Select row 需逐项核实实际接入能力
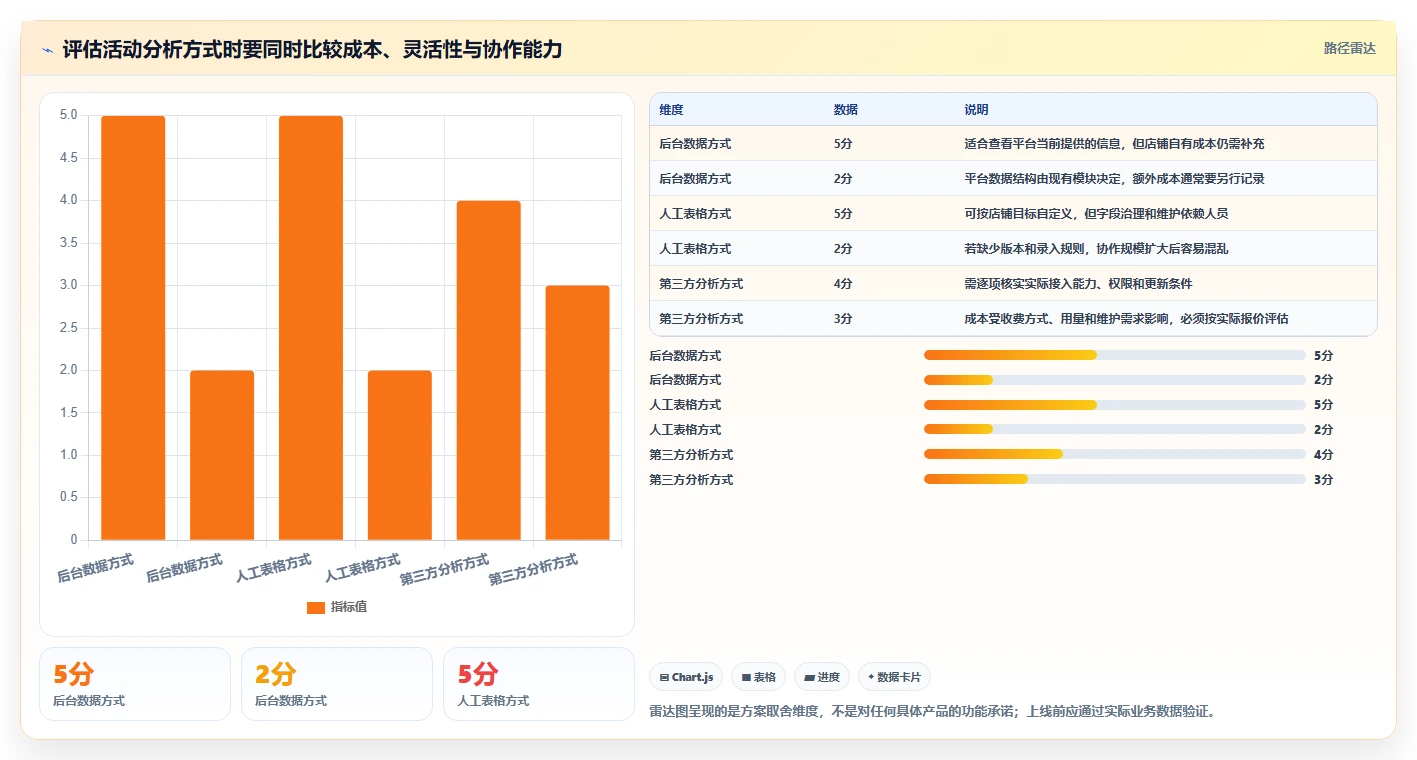The width and height of the screenshot is (1417, 760). [x=1013, y=283]
